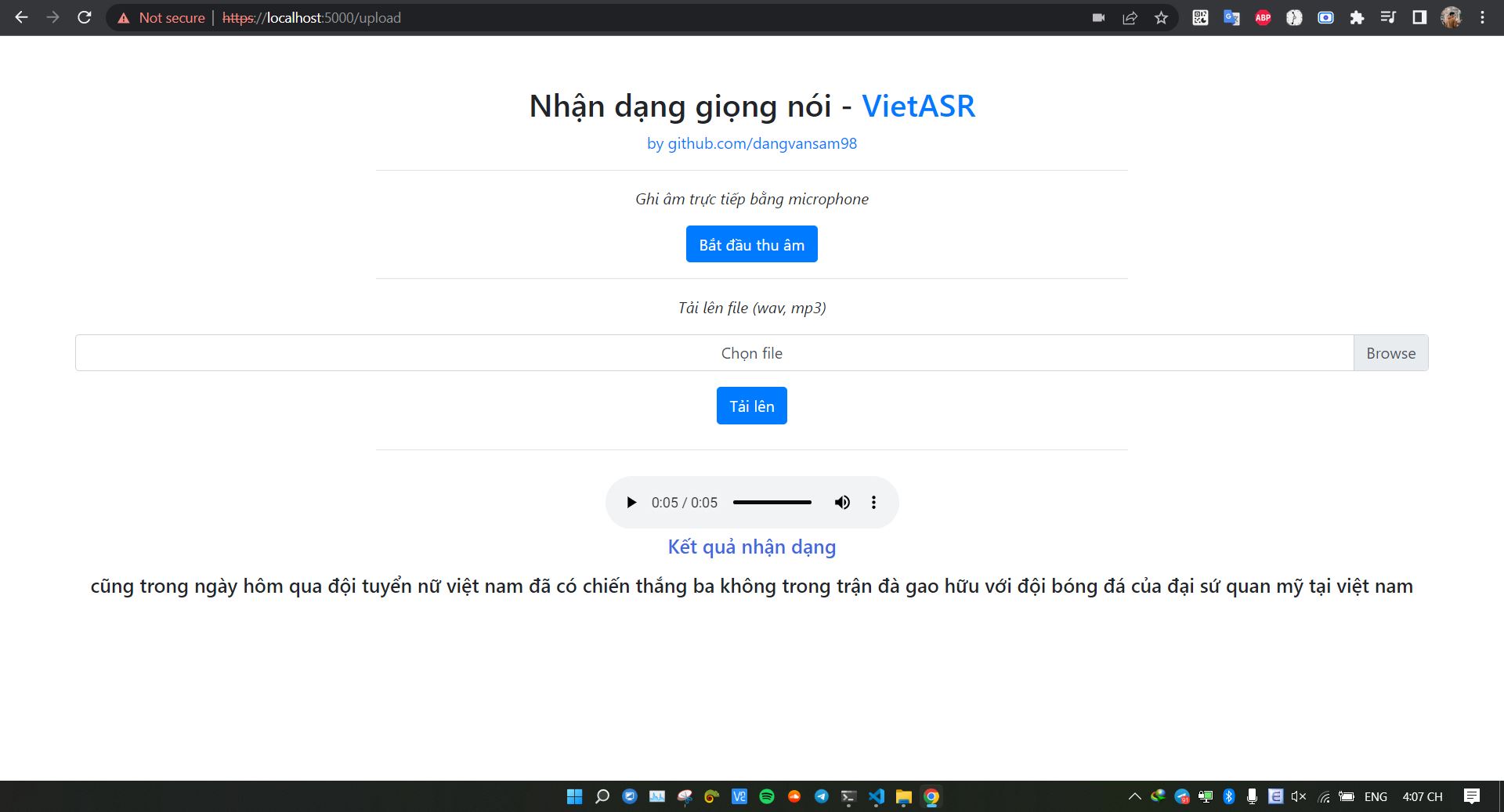Viewport: 1504px width, 812px height.
Task: Go back to the previous page
Action: 21,17
